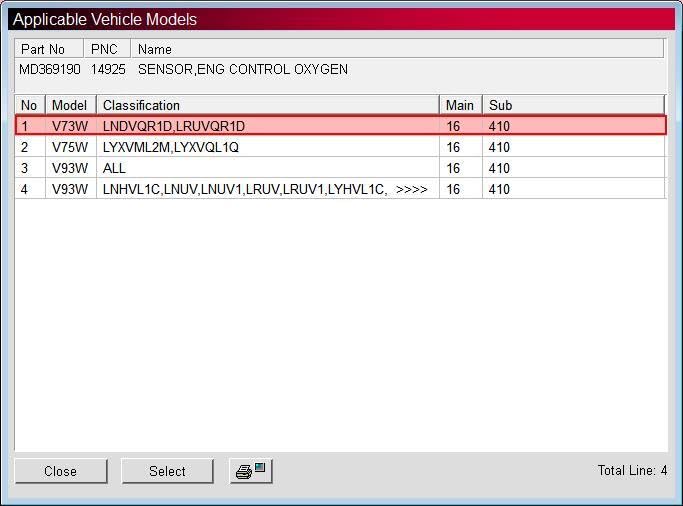
Task: Click the Classification column header
Action: point(267,105)
